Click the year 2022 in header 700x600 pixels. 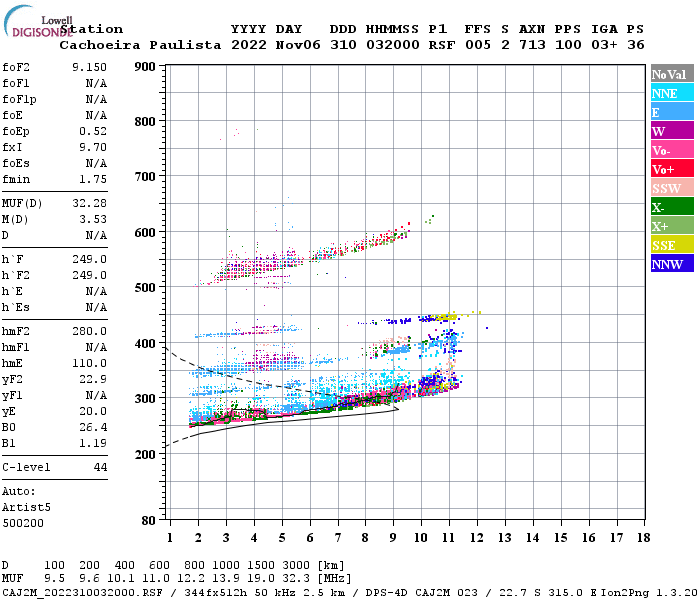point(249,45)
